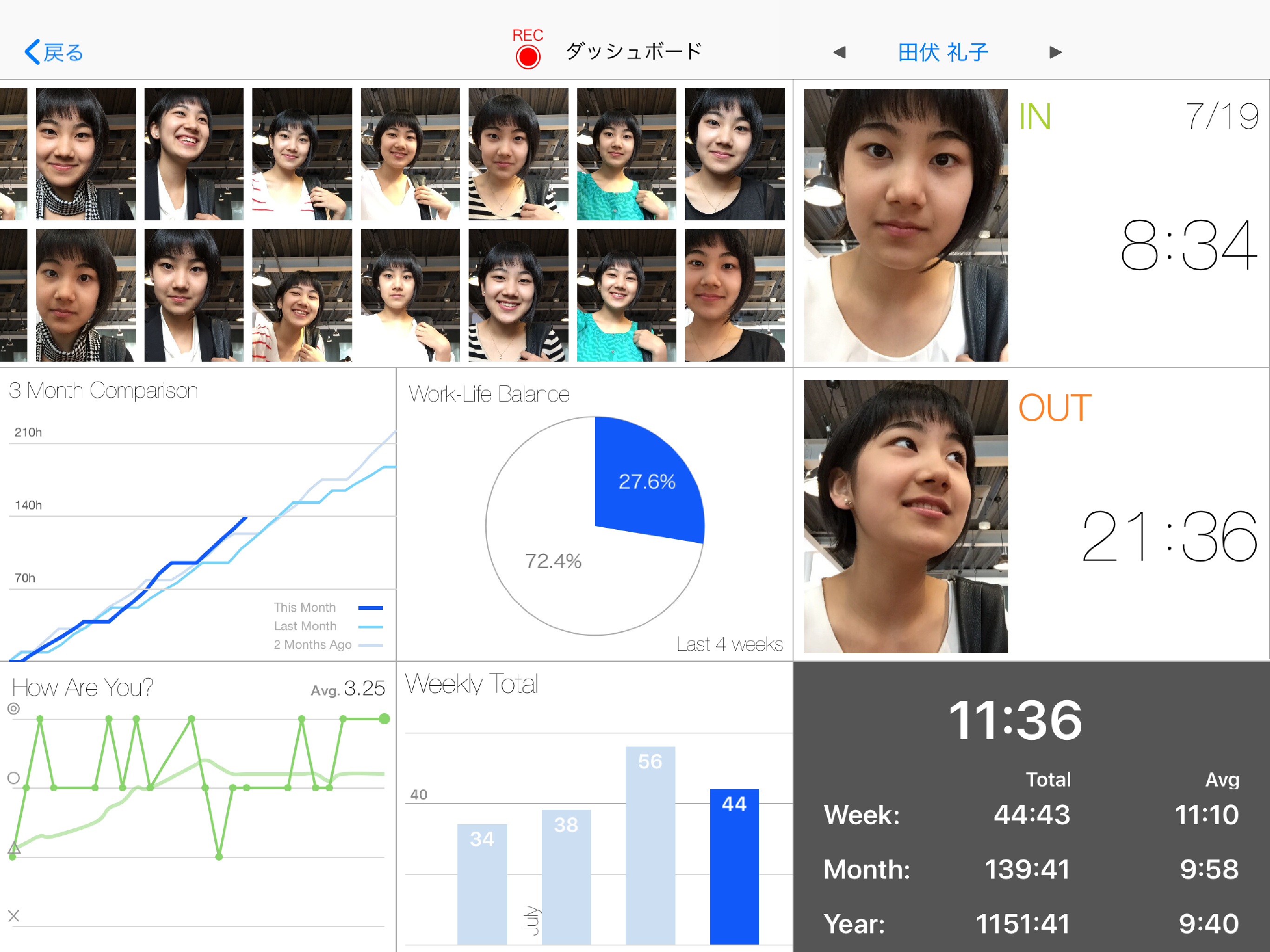Viewport: 1270px width, 952px height.
Task: Select the triangle fair mood icon
Action: [14, 847]
